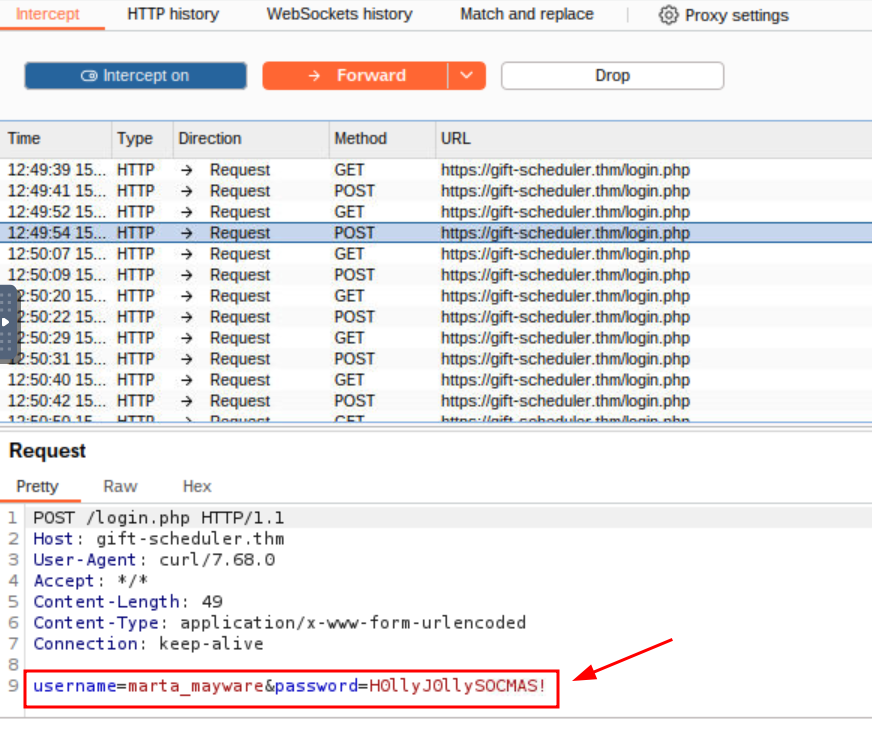Select the 12:49:39 GET request row

coord(436,170)
